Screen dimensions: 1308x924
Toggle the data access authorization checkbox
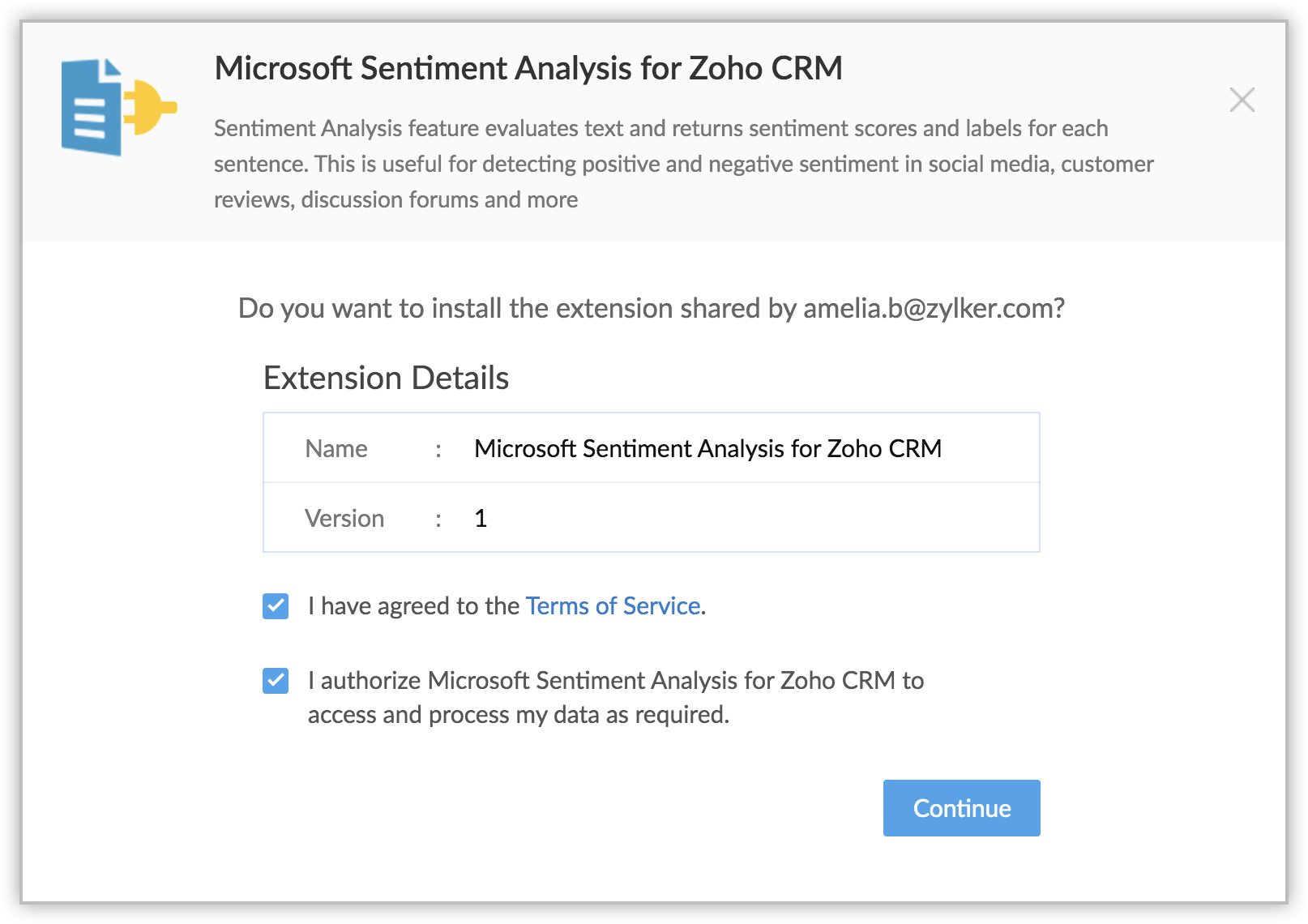click(x=276, y=681)
